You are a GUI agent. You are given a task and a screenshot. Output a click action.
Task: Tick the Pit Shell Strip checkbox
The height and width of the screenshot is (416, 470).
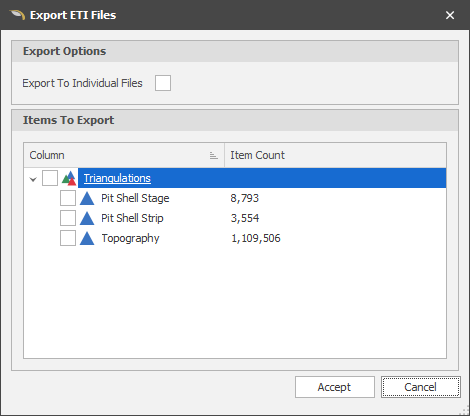pyautogui.click(x=68, y=218)
